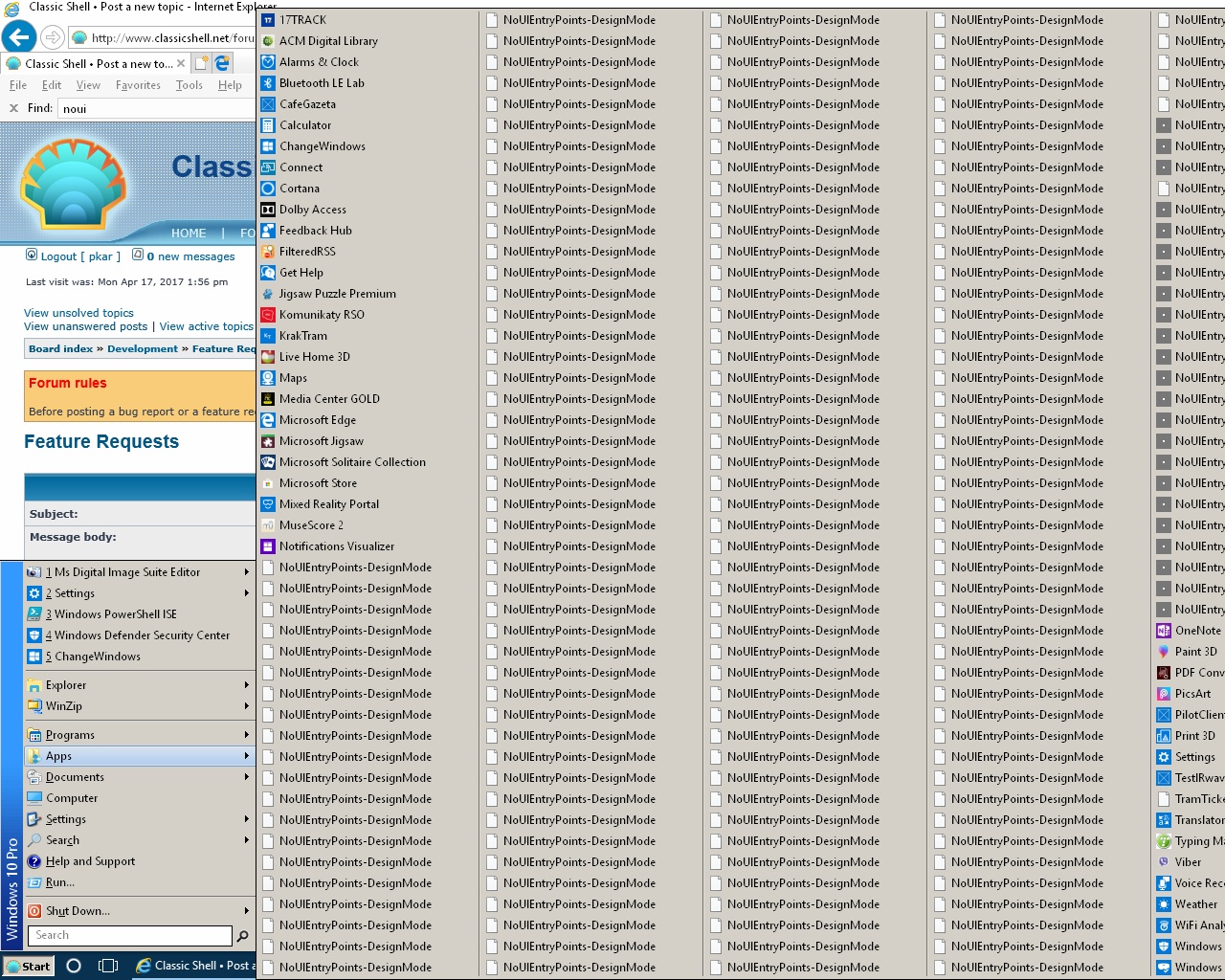Select the Apps start menu entry

pos(140,756)
